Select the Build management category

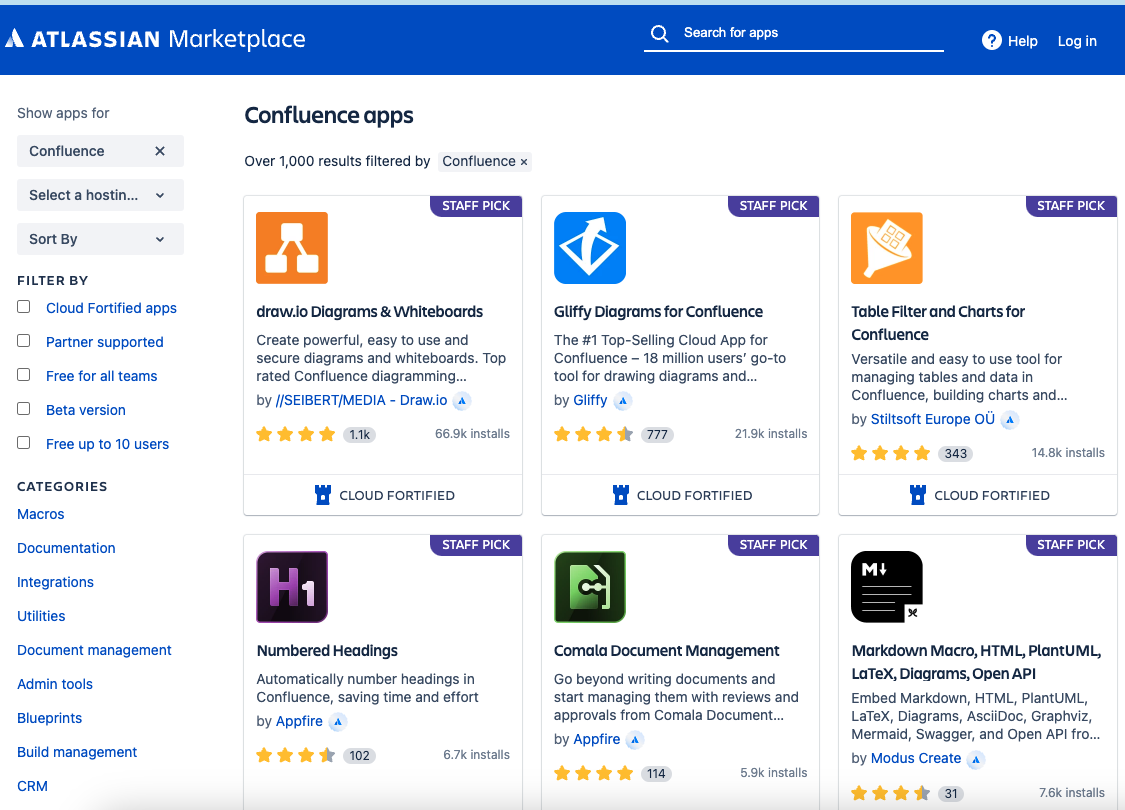(x=77, y=752)
